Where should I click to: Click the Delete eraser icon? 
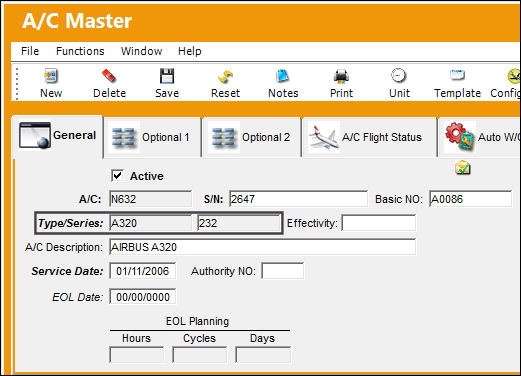[109, 76]
